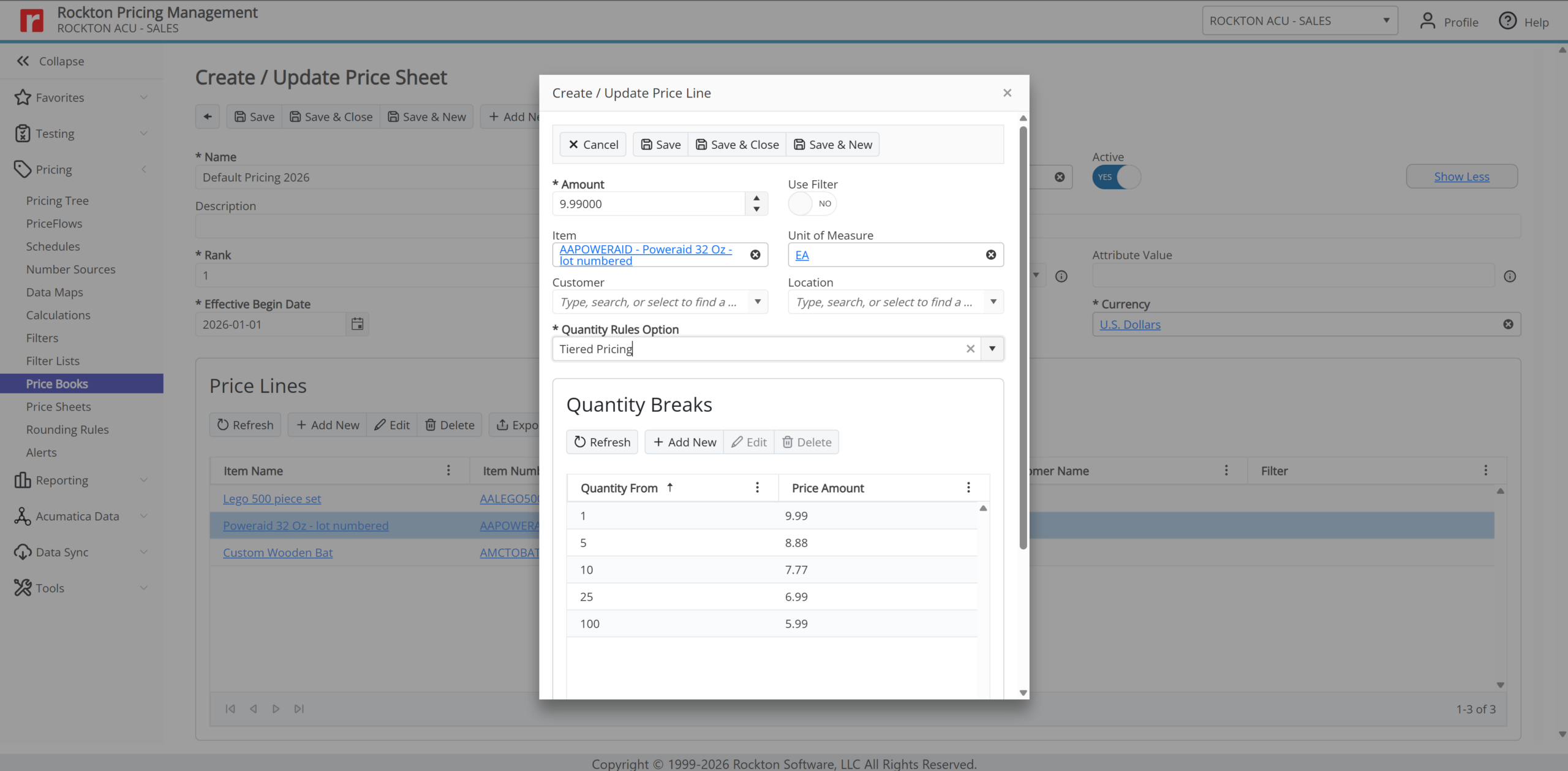Increase Amount with the up spinner arrow
This screenshot has height=771, width=1568.
pyautogui.click(x=756, y=198)
